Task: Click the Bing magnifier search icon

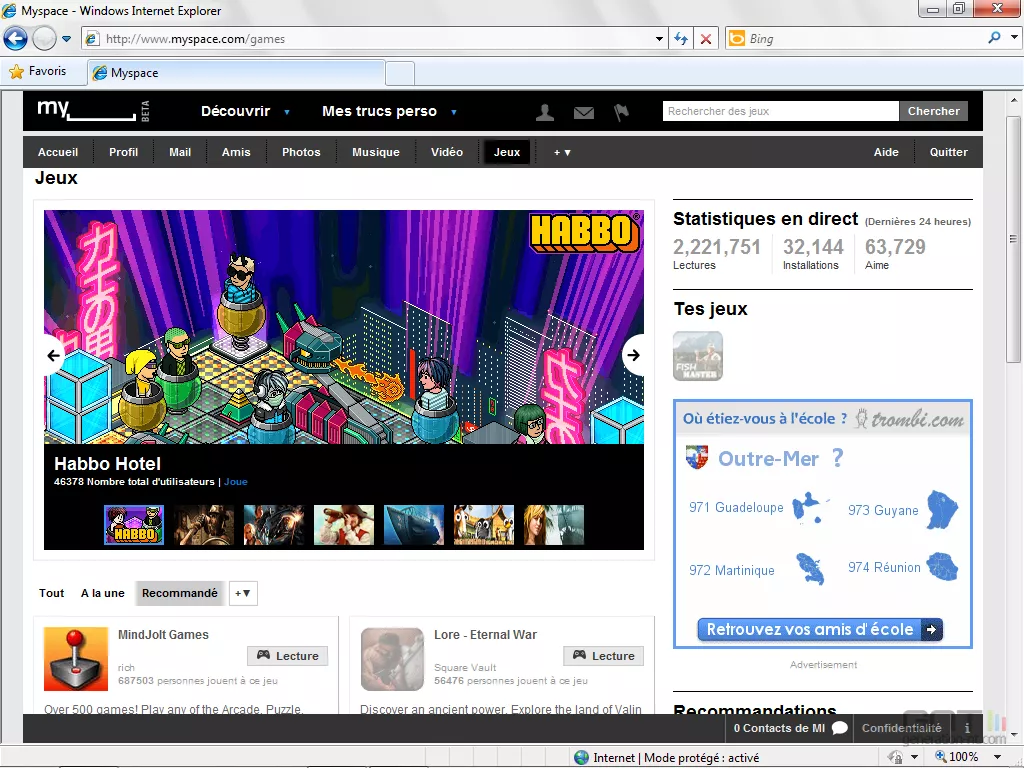Action: tap(995, 38)
